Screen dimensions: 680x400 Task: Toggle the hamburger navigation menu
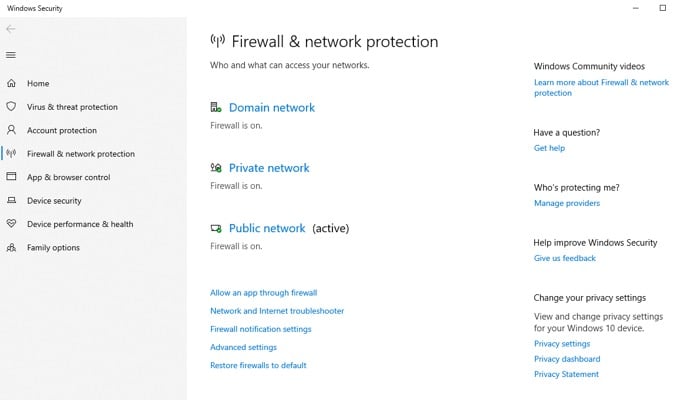(x=11, y=55)
